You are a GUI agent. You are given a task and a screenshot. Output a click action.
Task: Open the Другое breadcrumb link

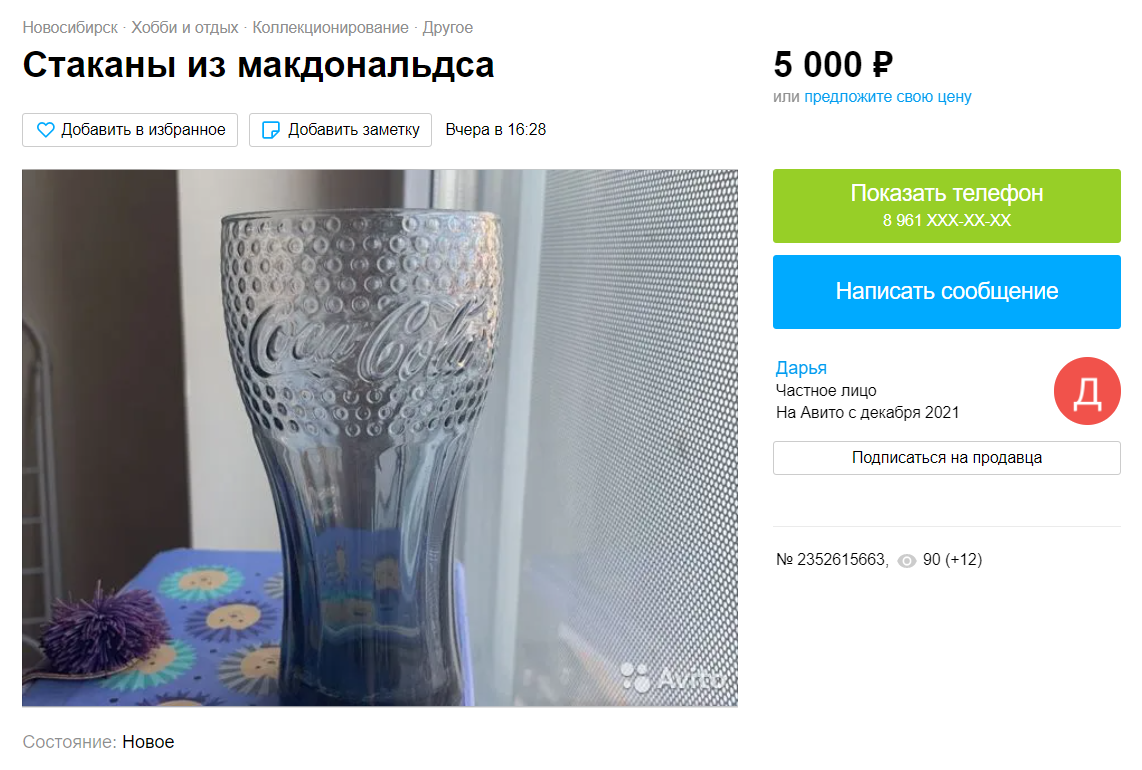point(447,28)
